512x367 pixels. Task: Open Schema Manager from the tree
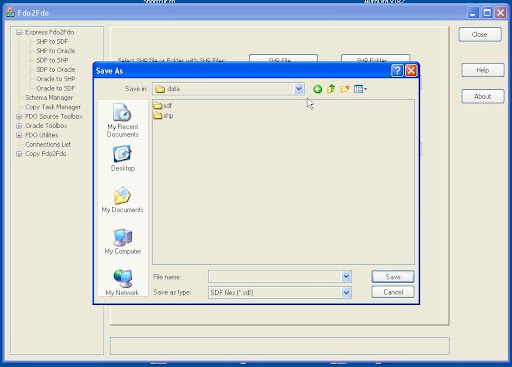(x=49, y=97)
